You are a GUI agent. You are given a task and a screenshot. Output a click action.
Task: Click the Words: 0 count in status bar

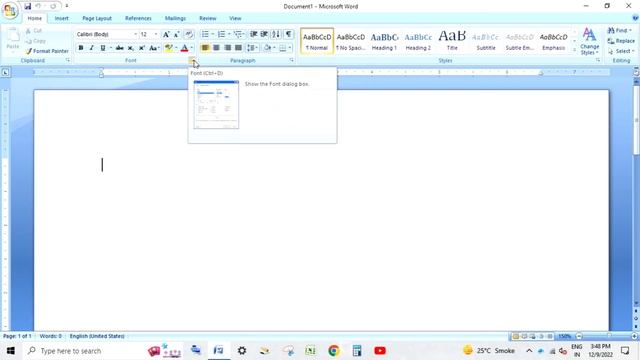(51, 336)
